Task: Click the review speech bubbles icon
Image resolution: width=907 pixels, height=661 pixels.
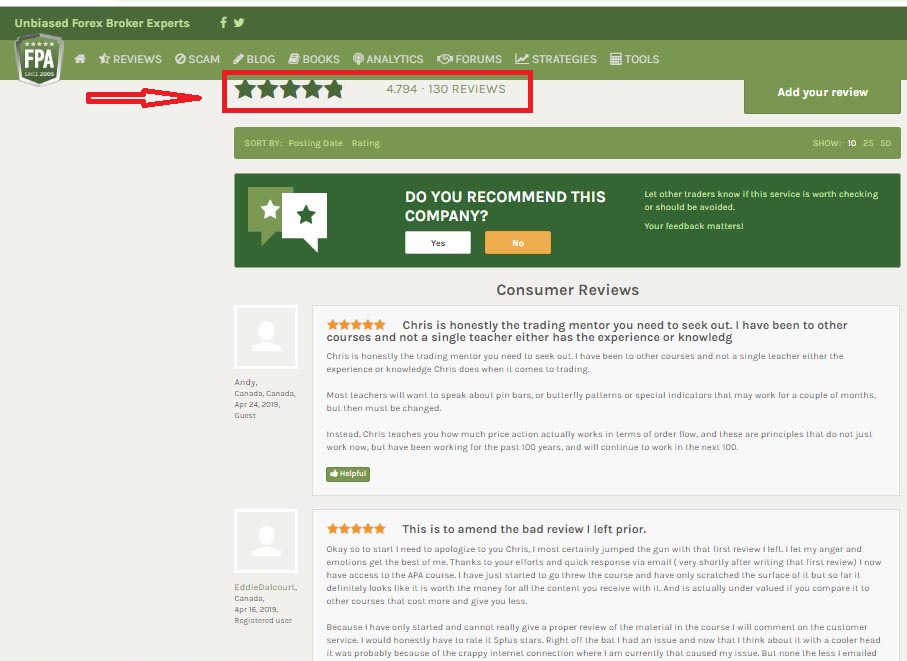Action: point(287,219)
